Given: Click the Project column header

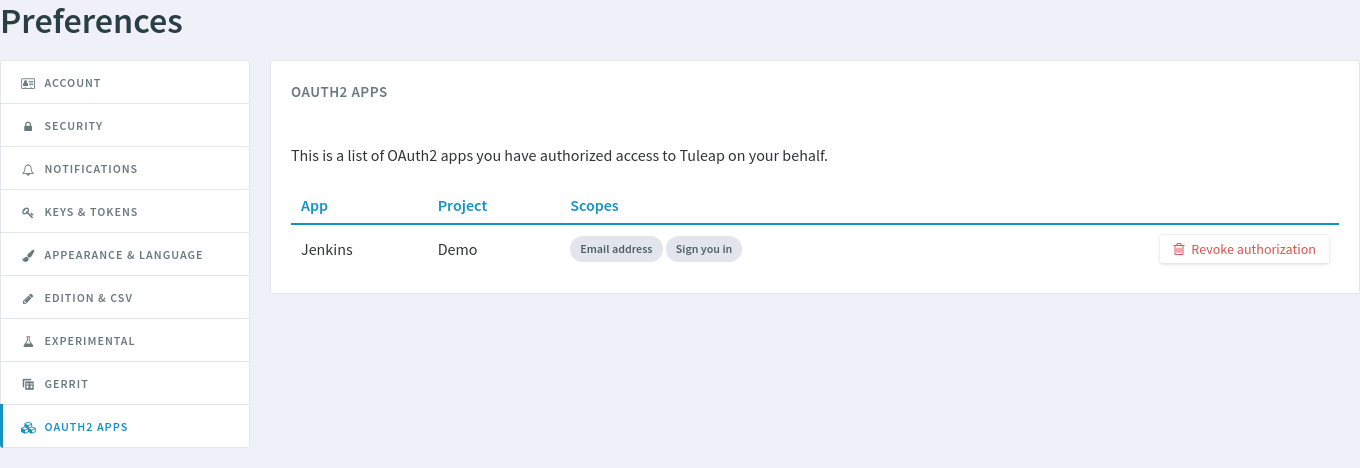Looking at the screenshot, I should click(462, 206).
